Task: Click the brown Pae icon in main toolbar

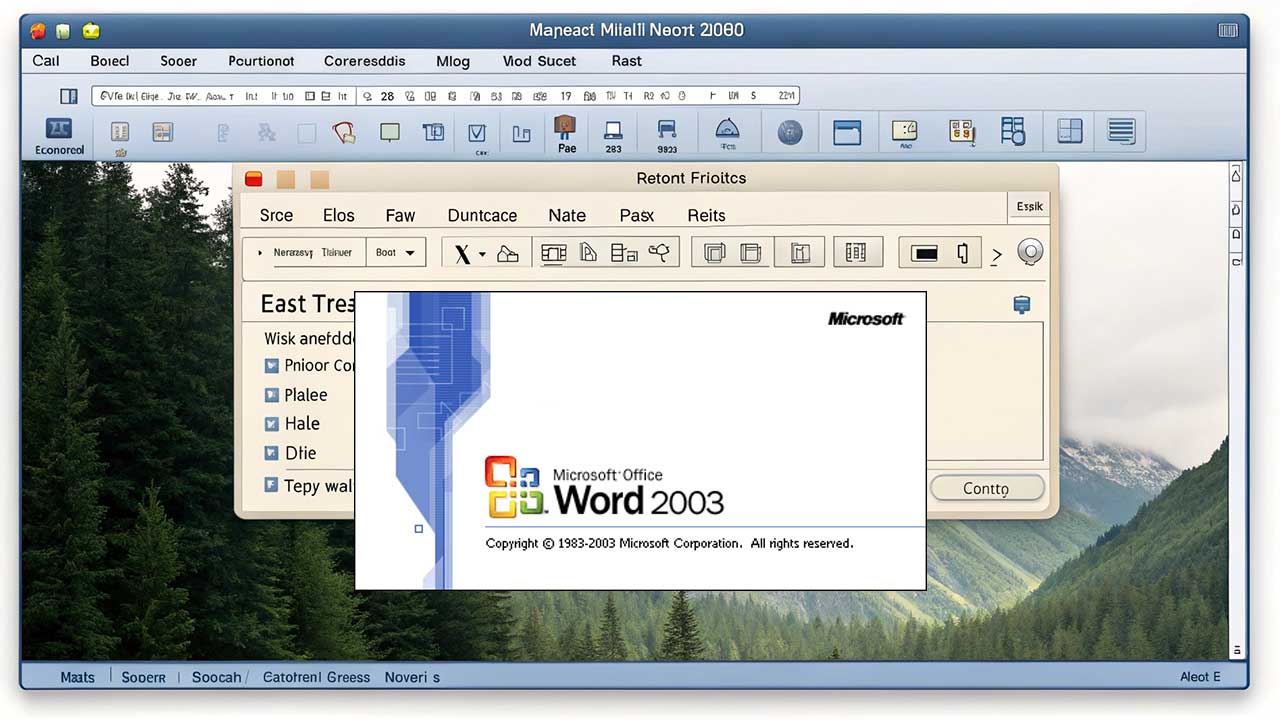Action: click(566, 127)
